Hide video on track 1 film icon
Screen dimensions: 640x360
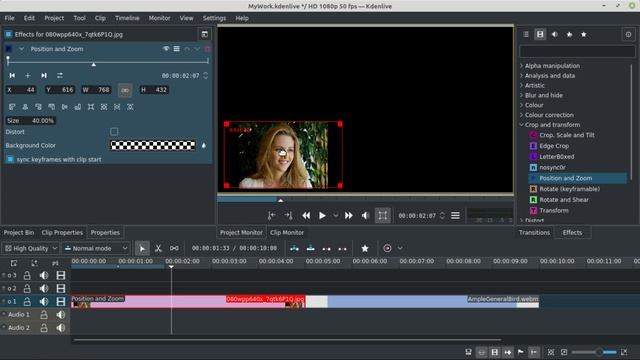[x=61, y=302]
